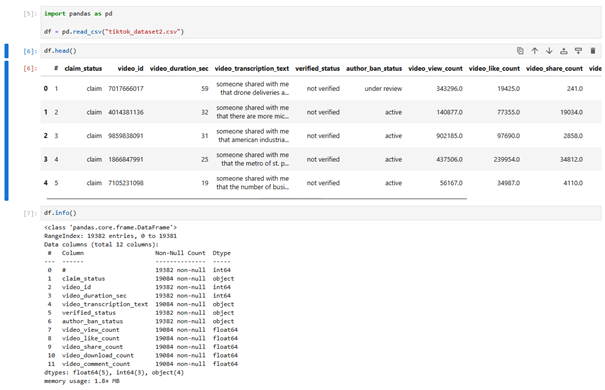Click the video_transcription_text column header
This screenshot has height=390, width=605.
(x=252, y=69)
